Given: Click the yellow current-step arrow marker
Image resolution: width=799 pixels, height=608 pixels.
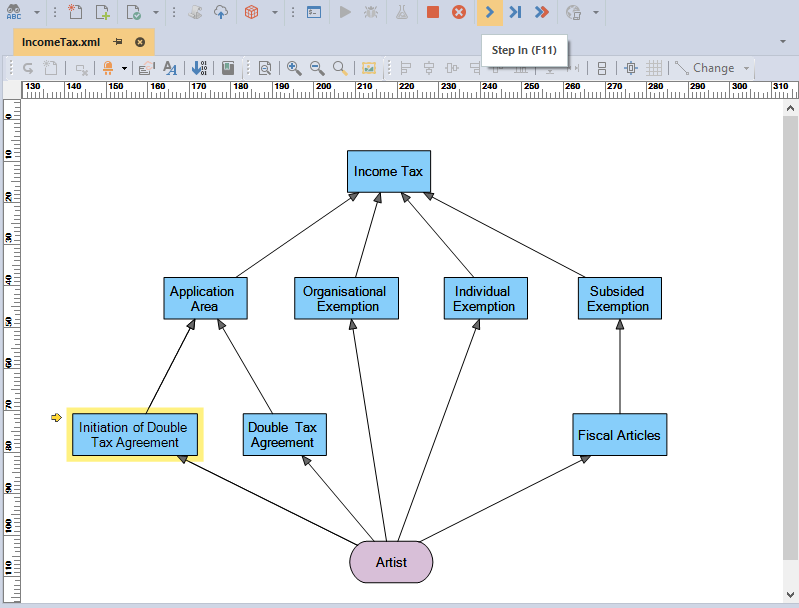Looking at the screenshot, I should pos(56,417).
